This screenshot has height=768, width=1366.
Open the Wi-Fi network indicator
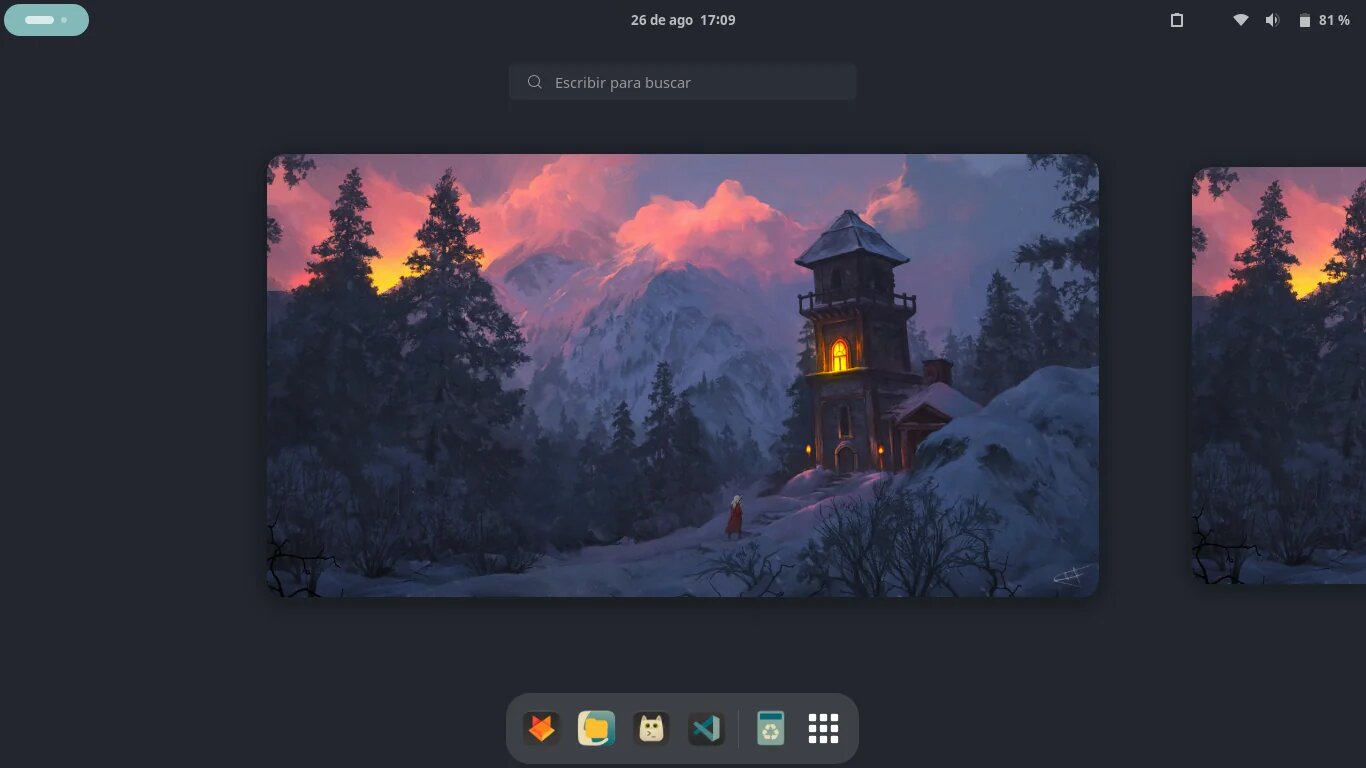click(1240, 20)
